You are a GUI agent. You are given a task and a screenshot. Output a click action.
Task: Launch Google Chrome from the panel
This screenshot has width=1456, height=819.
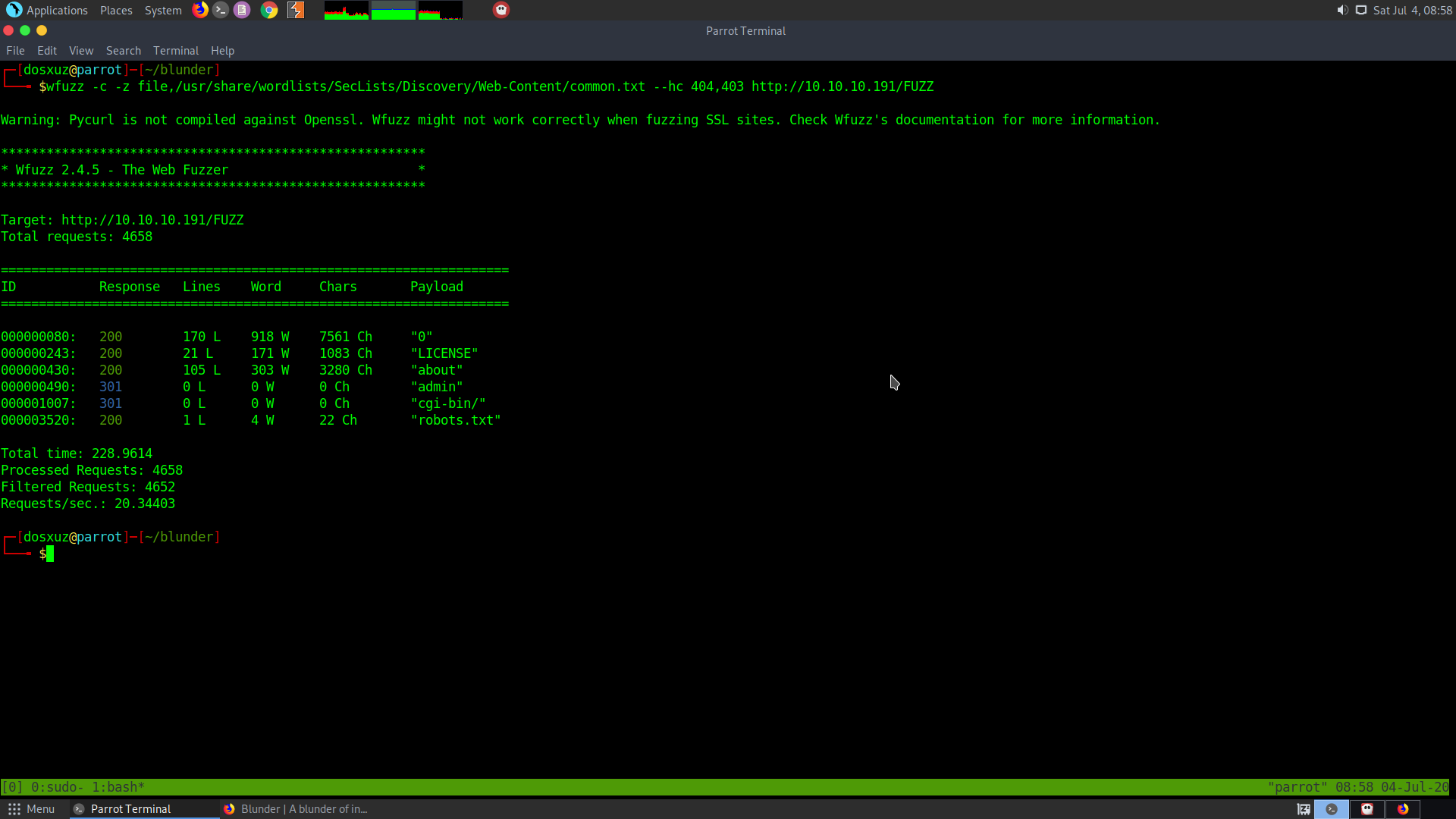coord(269,10)
